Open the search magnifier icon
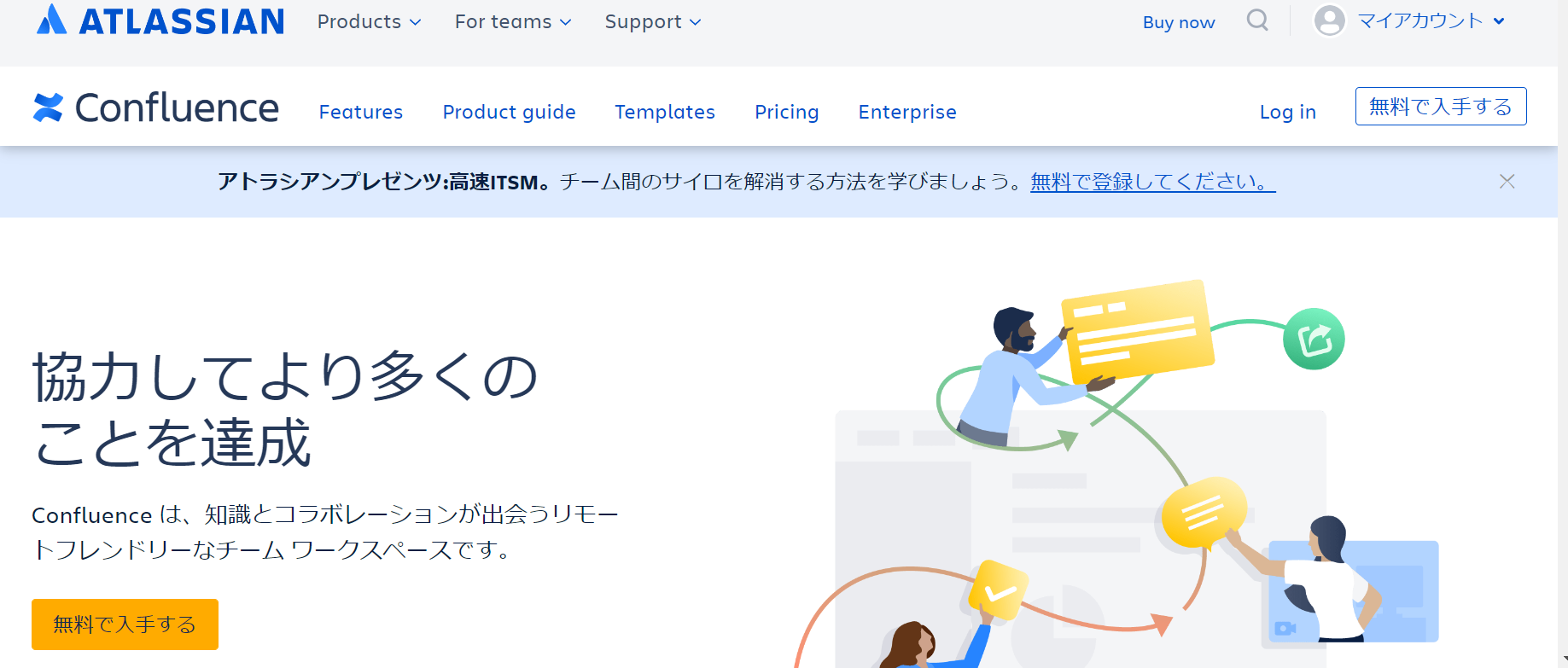Screen dimensions: 1568x668 pos(1257,20)
